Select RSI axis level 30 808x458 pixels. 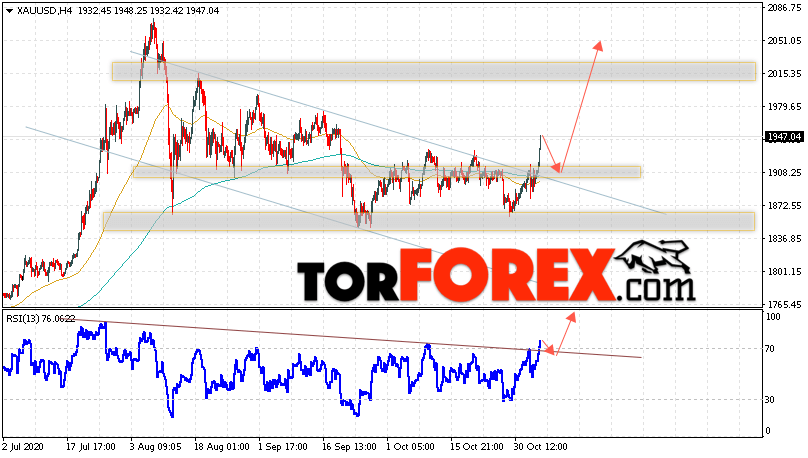pyautogui.click(x=770, y=400)
